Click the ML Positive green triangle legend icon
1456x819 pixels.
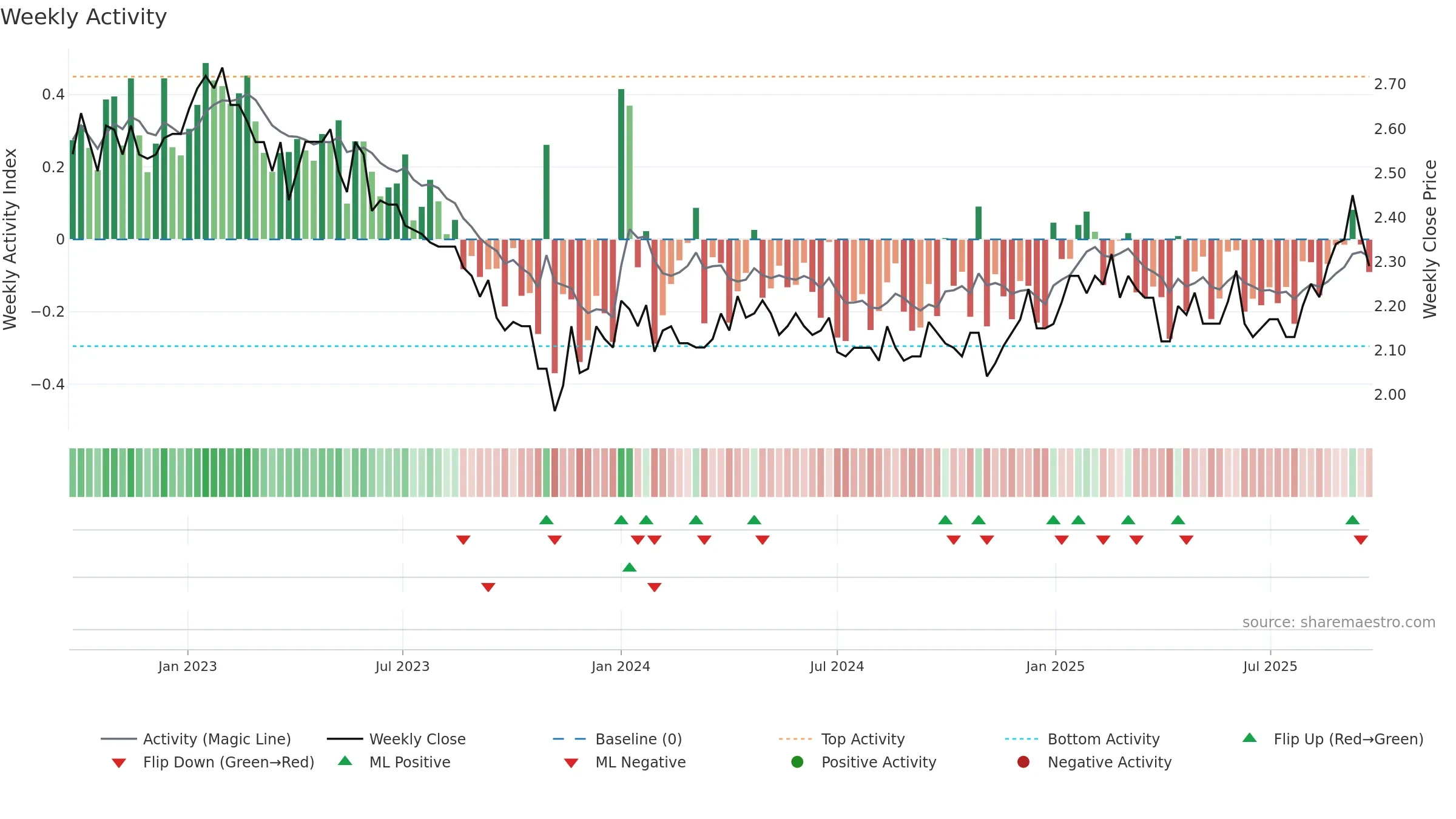pos(345,761)
